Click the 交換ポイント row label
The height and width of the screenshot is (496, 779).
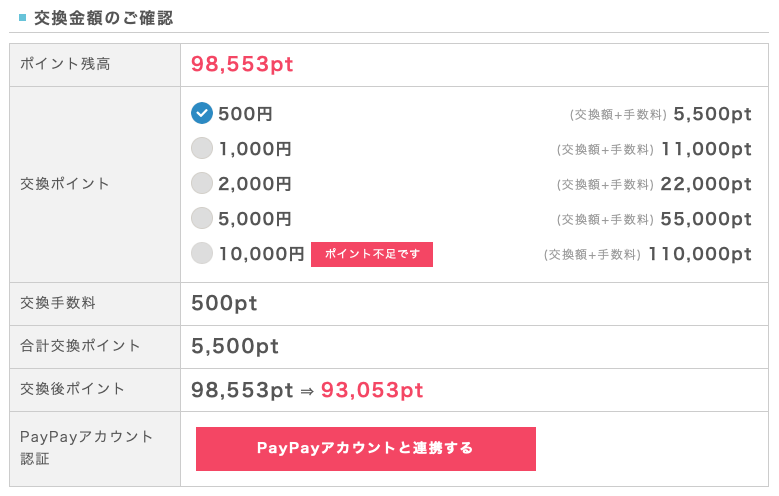coord(65,184)
